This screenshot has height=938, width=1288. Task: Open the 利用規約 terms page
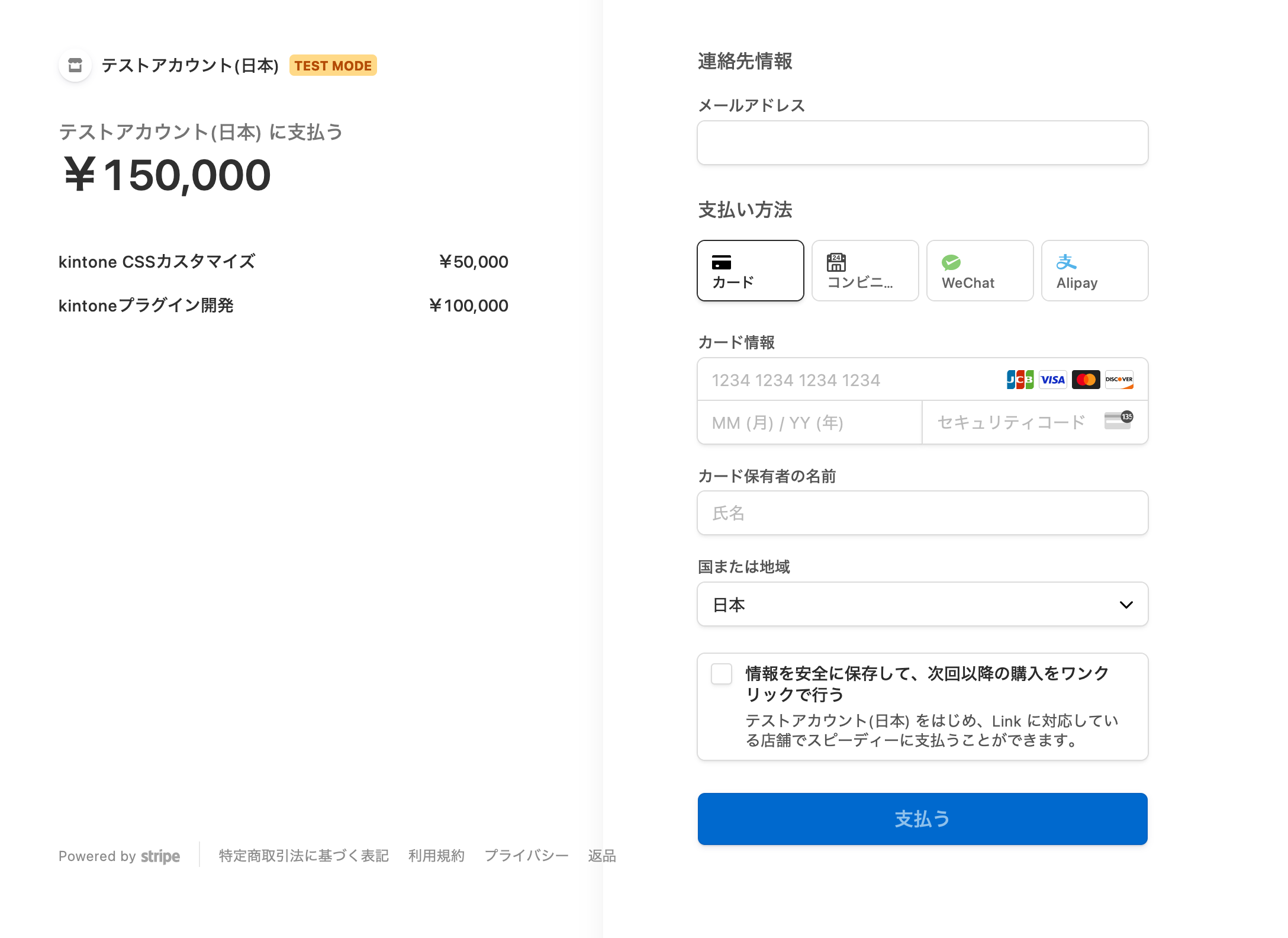(436, 856)
